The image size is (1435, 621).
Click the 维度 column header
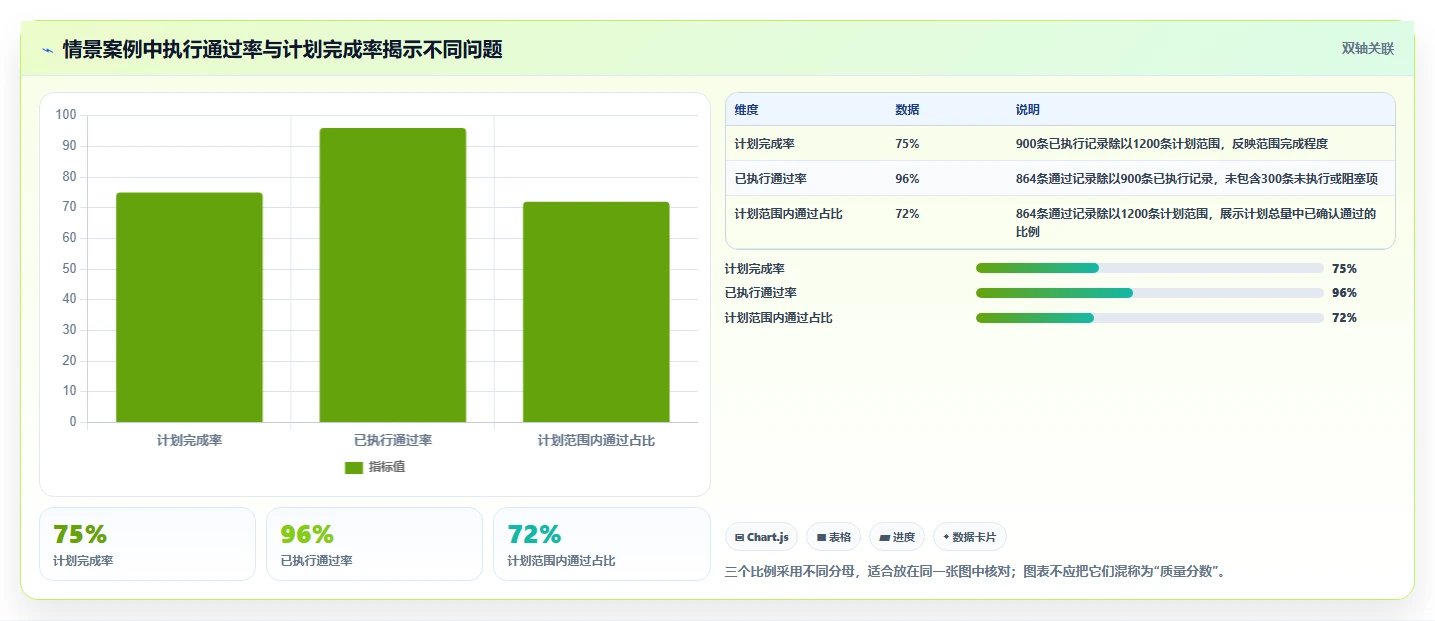point(746,110)
